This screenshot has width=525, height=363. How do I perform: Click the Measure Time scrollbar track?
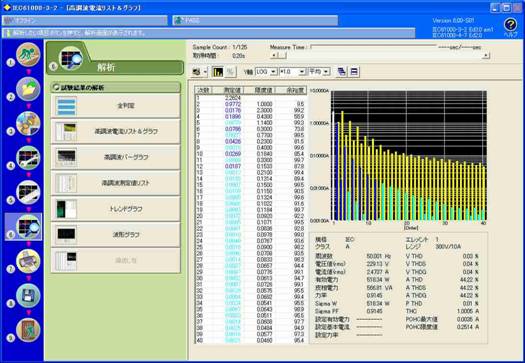coord(384,56)
